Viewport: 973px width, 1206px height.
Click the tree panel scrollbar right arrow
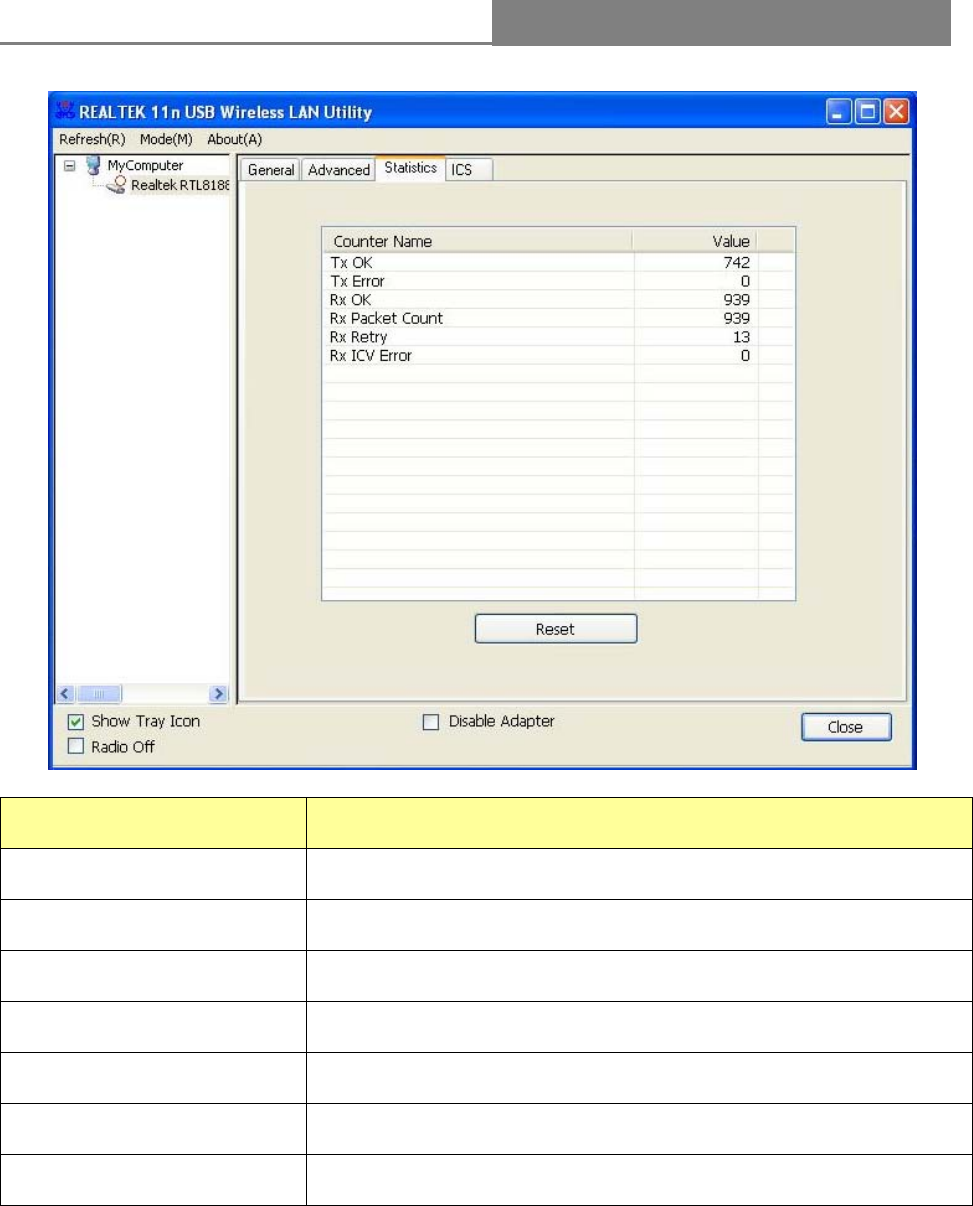(217, 692)
